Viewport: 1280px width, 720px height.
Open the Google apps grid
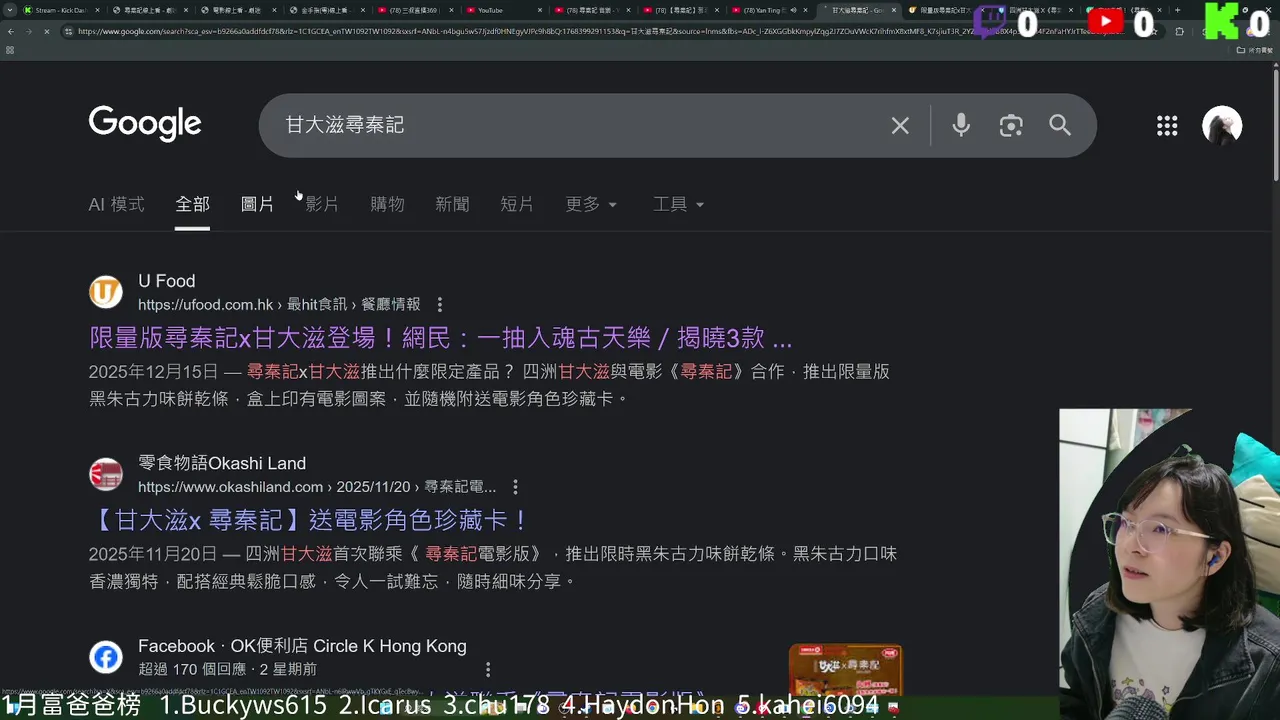coord(1167,125)
